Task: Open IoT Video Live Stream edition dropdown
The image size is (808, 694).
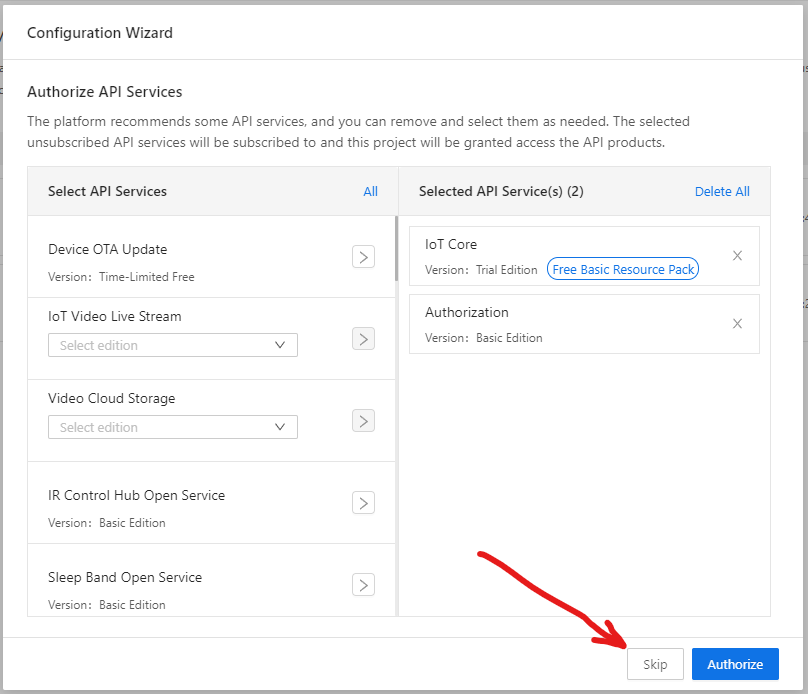Action: point(173,345)
